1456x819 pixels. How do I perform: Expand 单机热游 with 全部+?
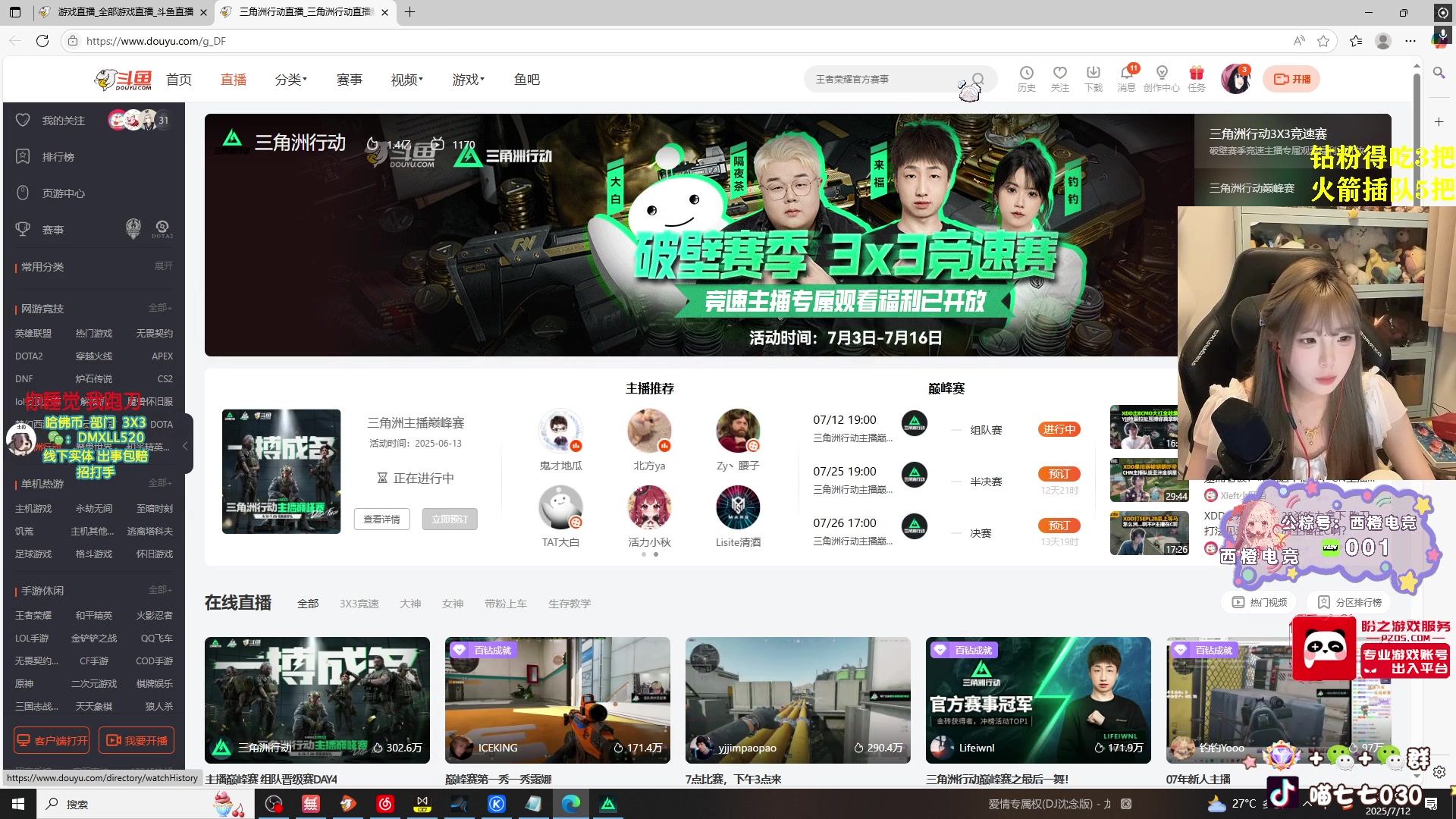160,483
